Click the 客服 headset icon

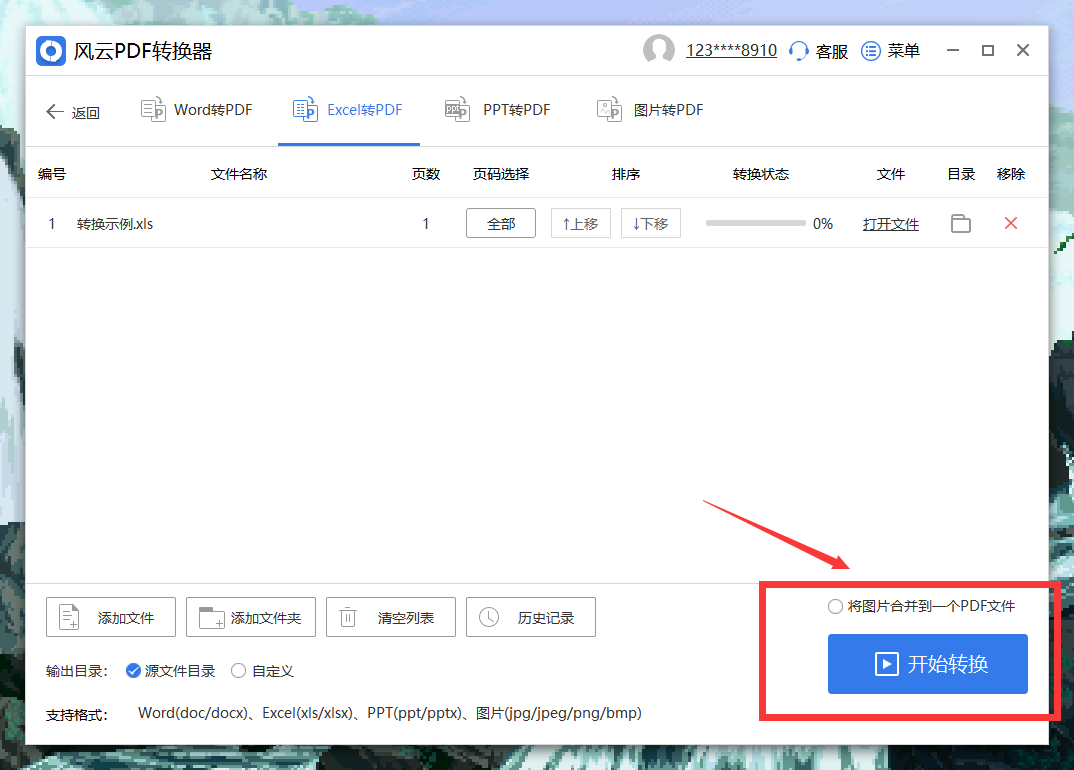[799, 51]
